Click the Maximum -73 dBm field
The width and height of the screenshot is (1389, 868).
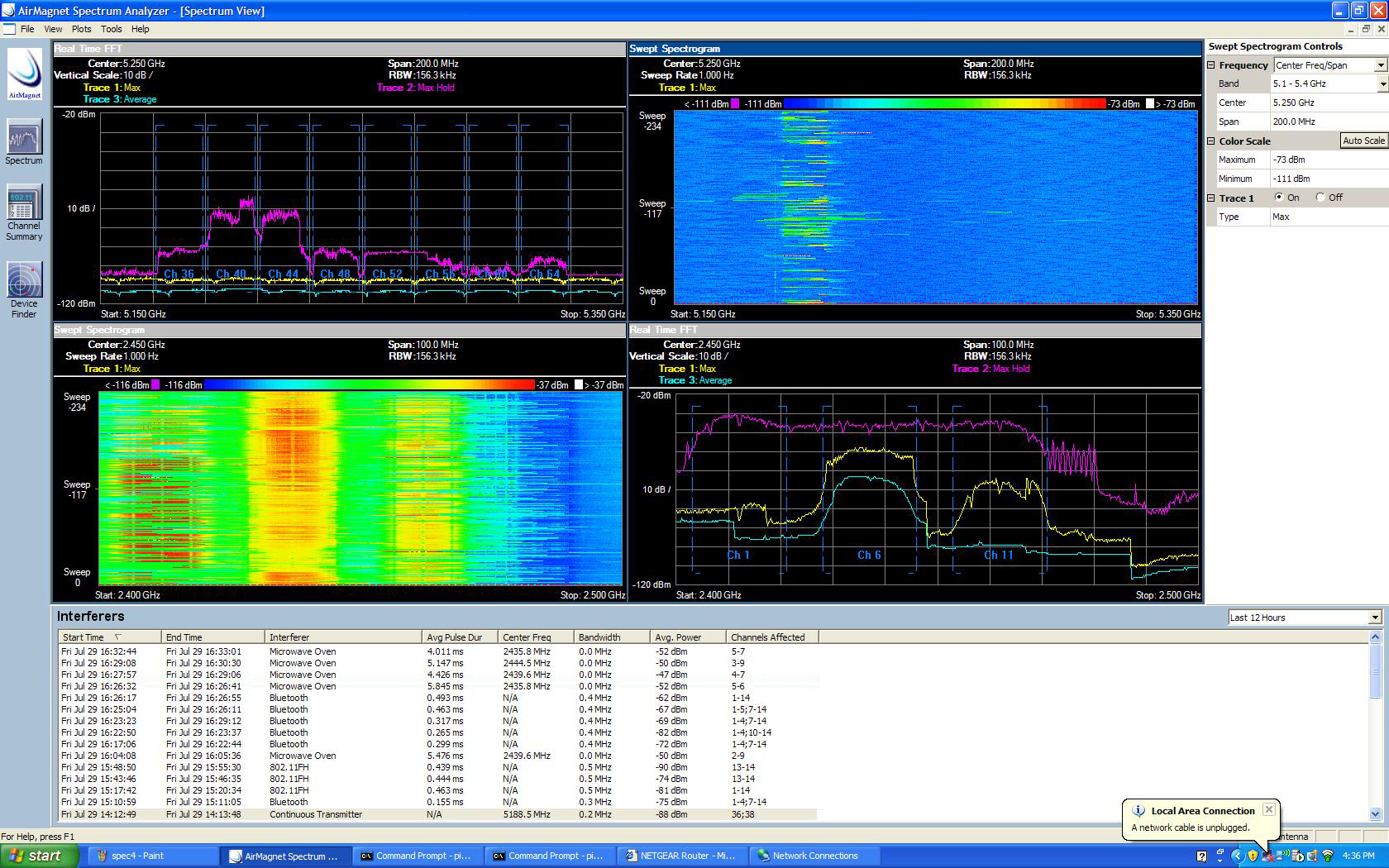1327,160
